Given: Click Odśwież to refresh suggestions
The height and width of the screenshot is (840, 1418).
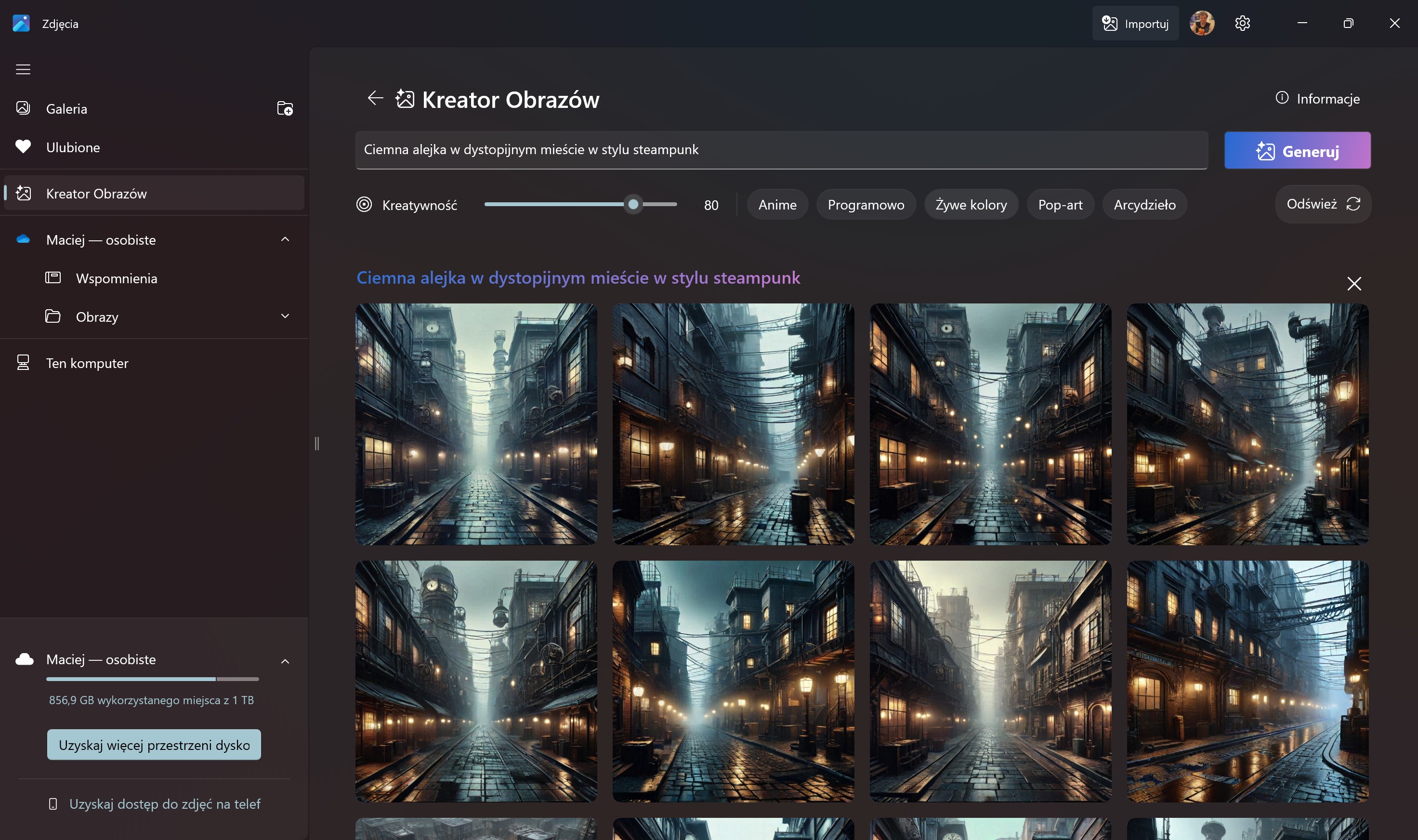Looking at the screenshot, I should [x=1323, y=204].
